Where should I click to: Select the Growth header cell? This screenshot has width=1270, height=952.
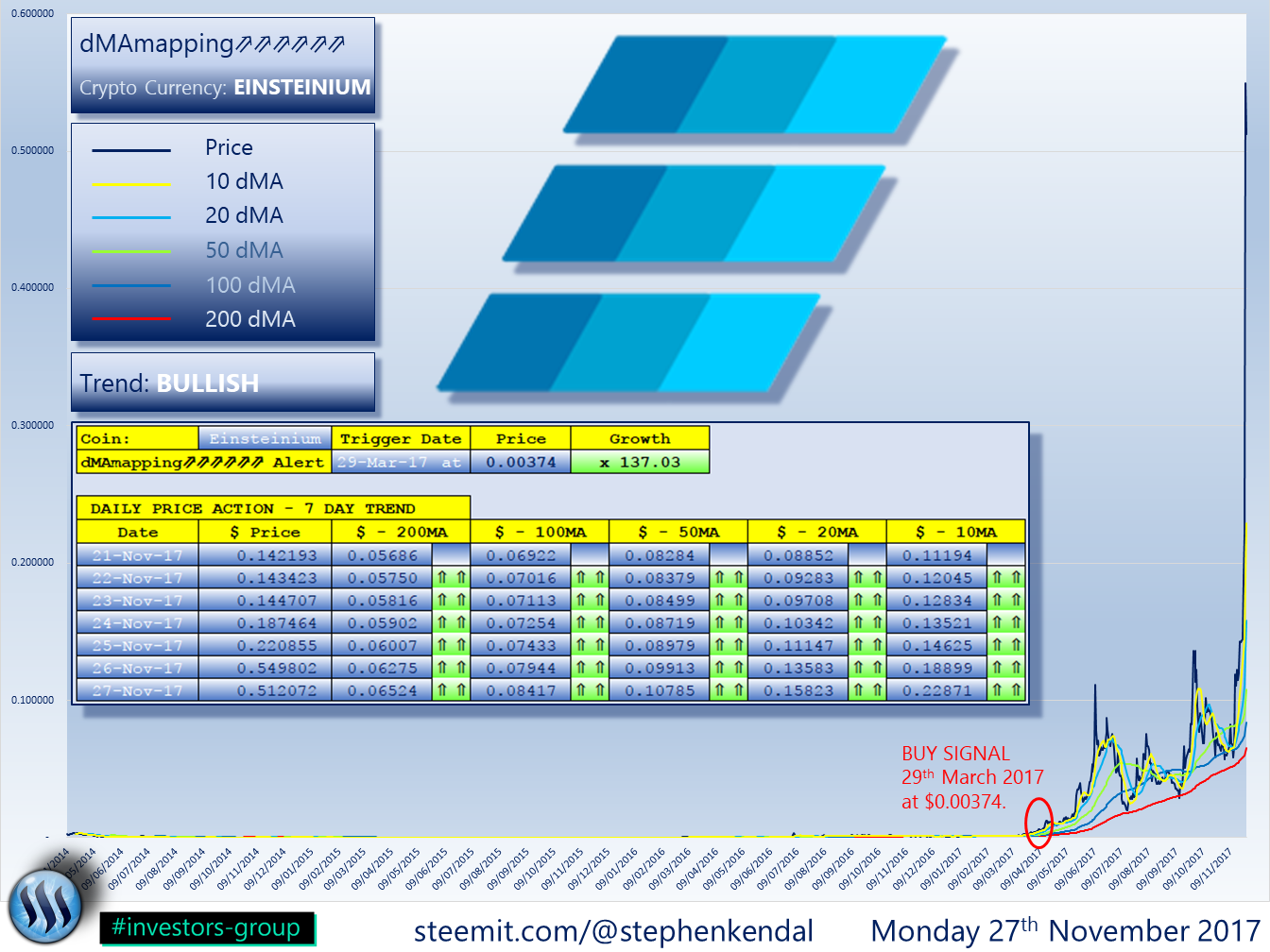(640, 438)
